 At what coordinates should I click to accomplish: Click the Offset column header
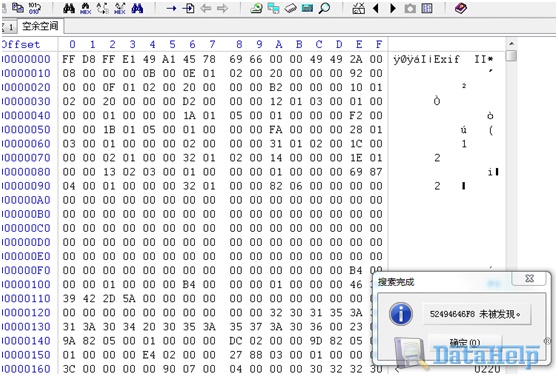21,44
